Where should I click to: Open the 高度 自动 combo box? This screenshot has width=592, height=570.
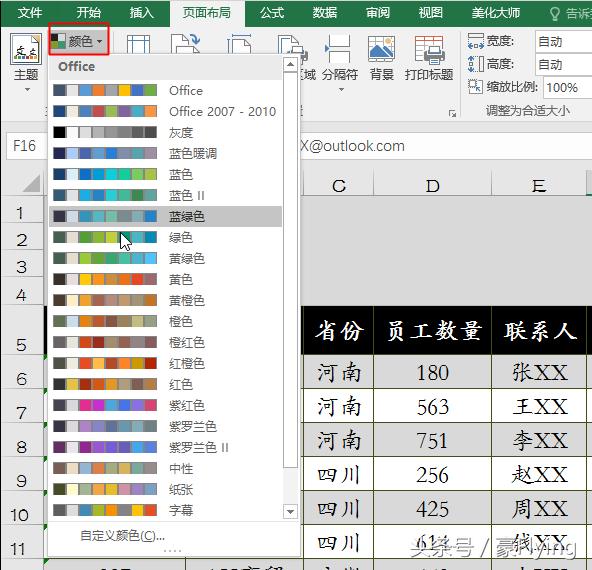click(x=563, y=65)
